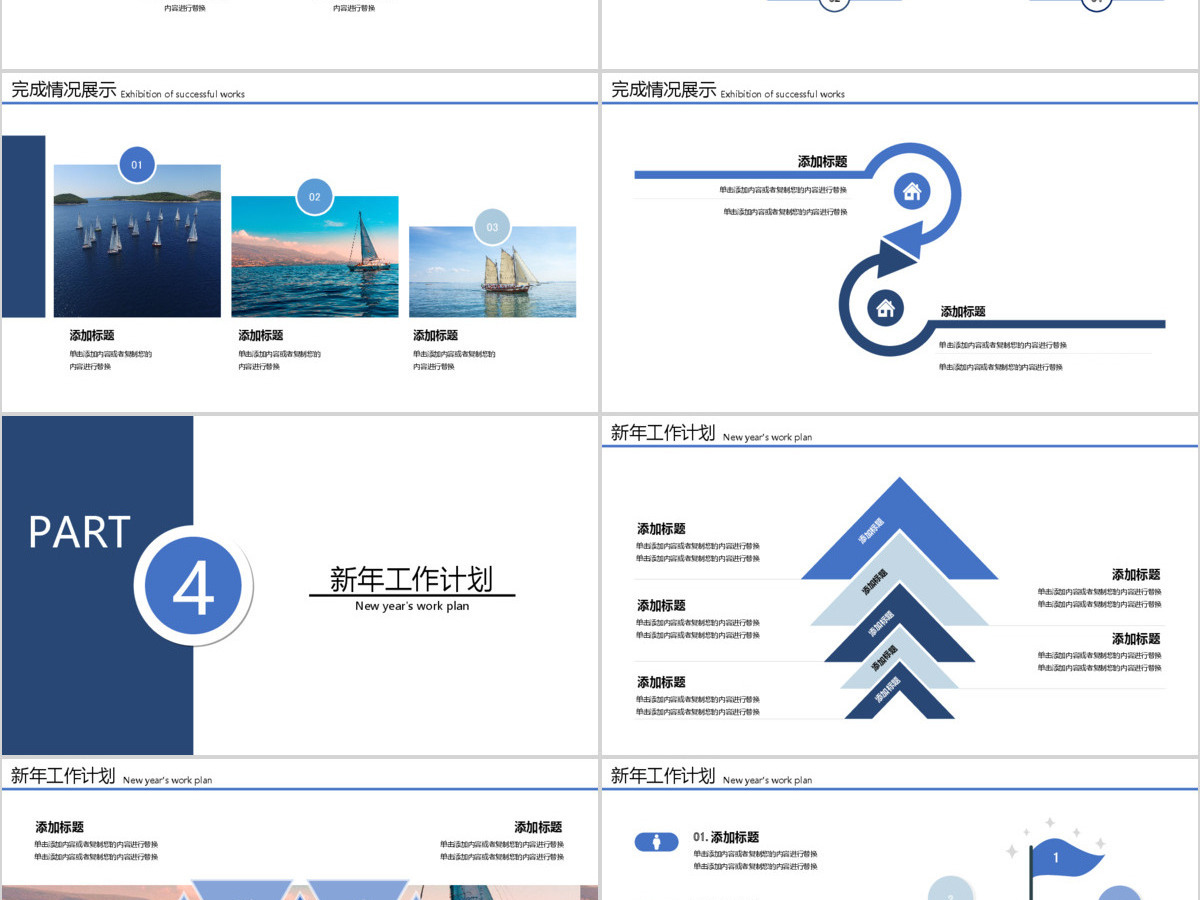The image size is (1200, 900).
Task: Select the 完成情况展示 heading on the house icons slide
Action: pos(664,90)
